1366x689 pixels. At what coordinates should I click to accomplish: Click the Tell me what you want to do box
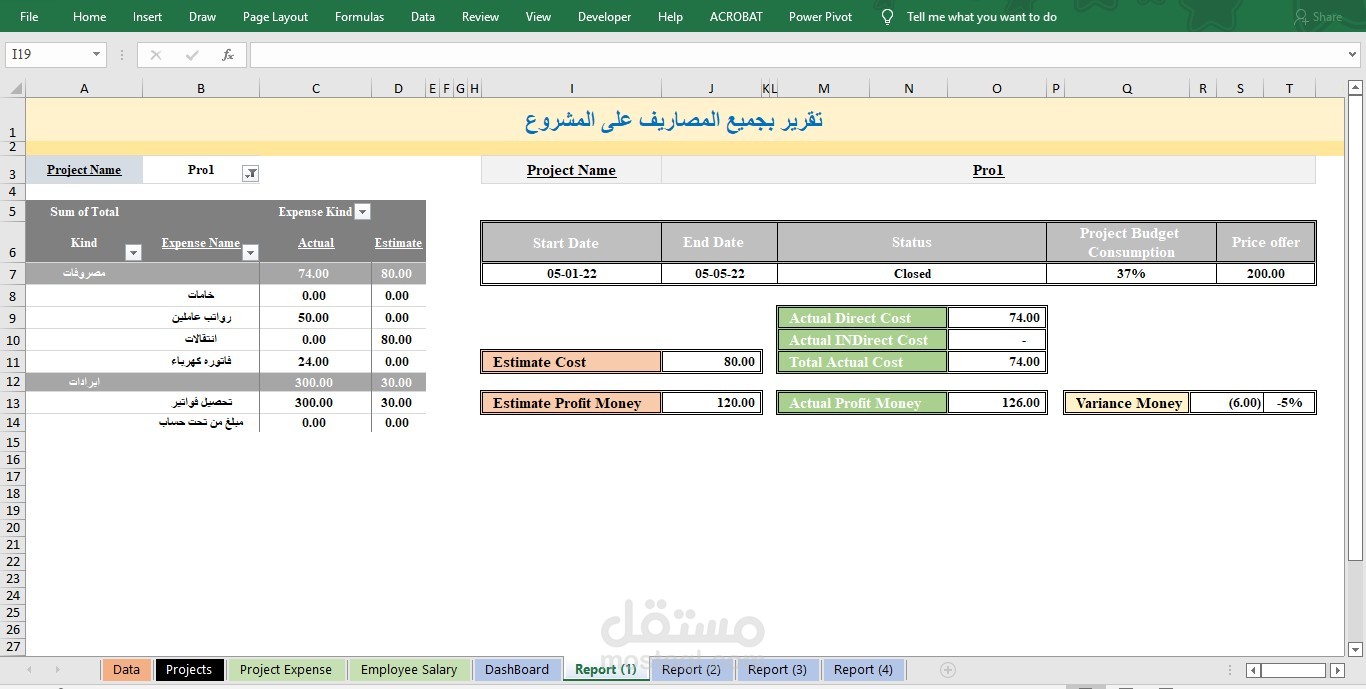coord(981,16)
